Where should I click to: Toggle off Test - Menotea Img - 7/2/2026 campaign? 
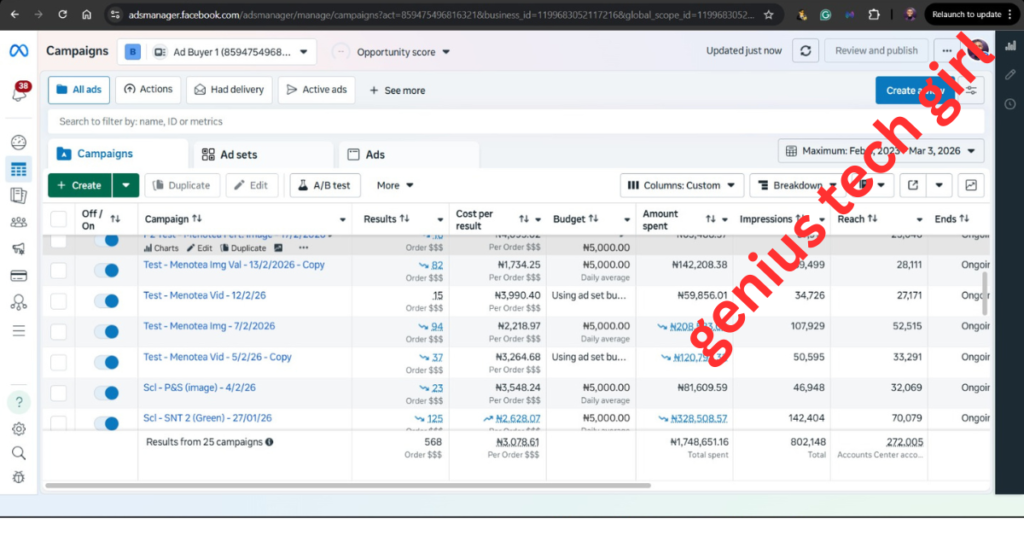click(x=106, y=332)
